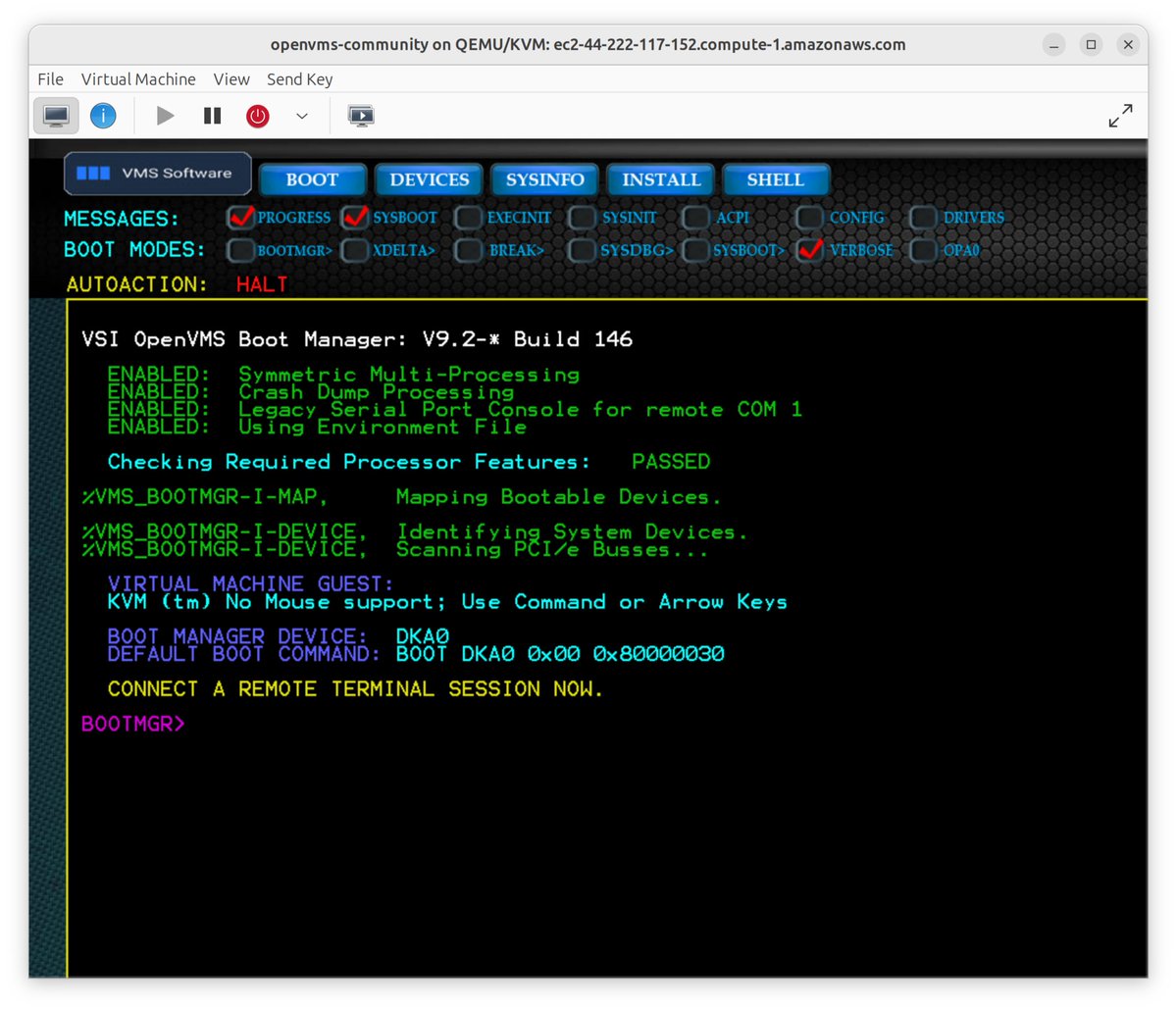Expand the shutdown options dropdown arrow
Image resolution: width=1176 pixels, height=1010 pixels.
click(301, 117)
